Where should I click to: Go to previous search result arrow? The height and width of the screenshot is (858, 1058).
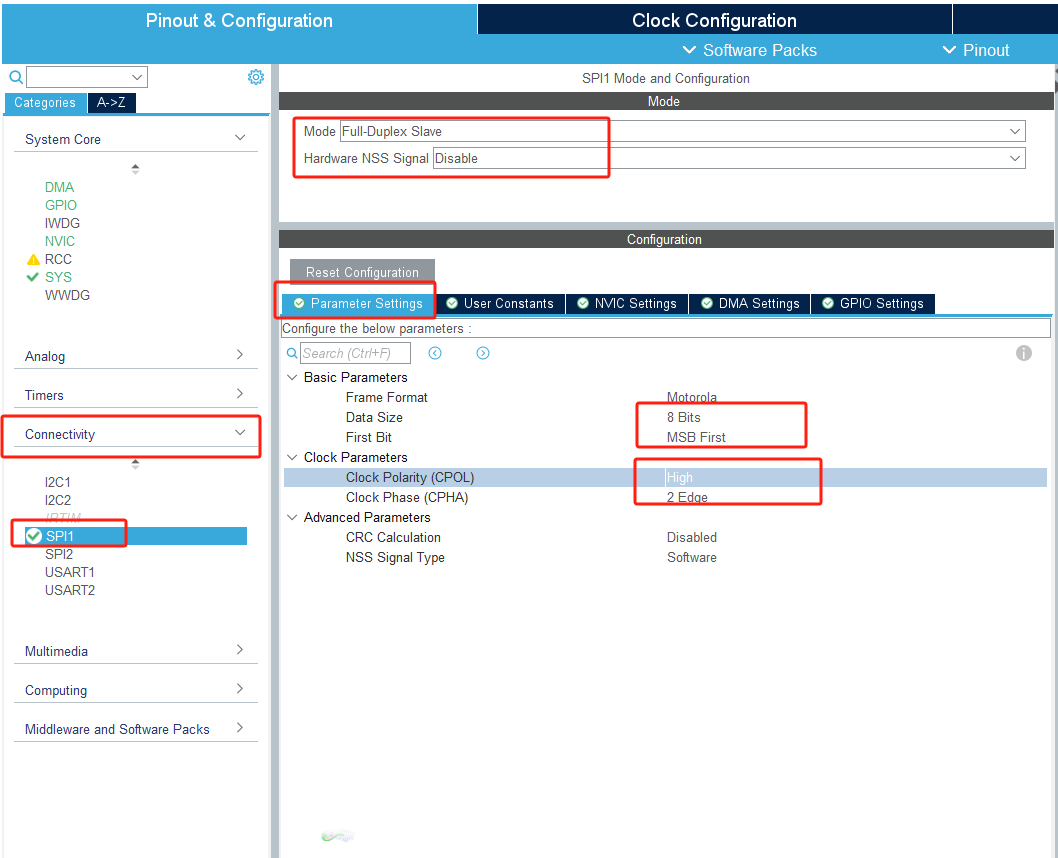(x=435, y=353)
